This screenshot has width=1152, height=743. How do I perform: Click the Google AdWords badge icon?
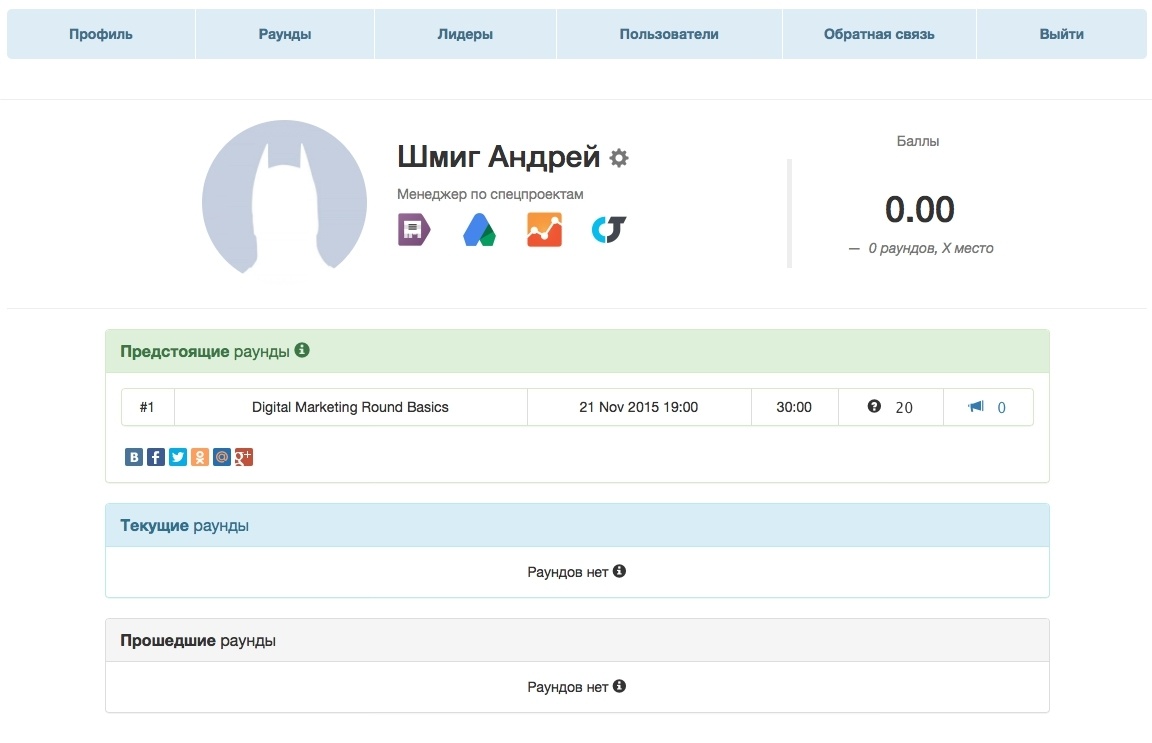point(479,229)
